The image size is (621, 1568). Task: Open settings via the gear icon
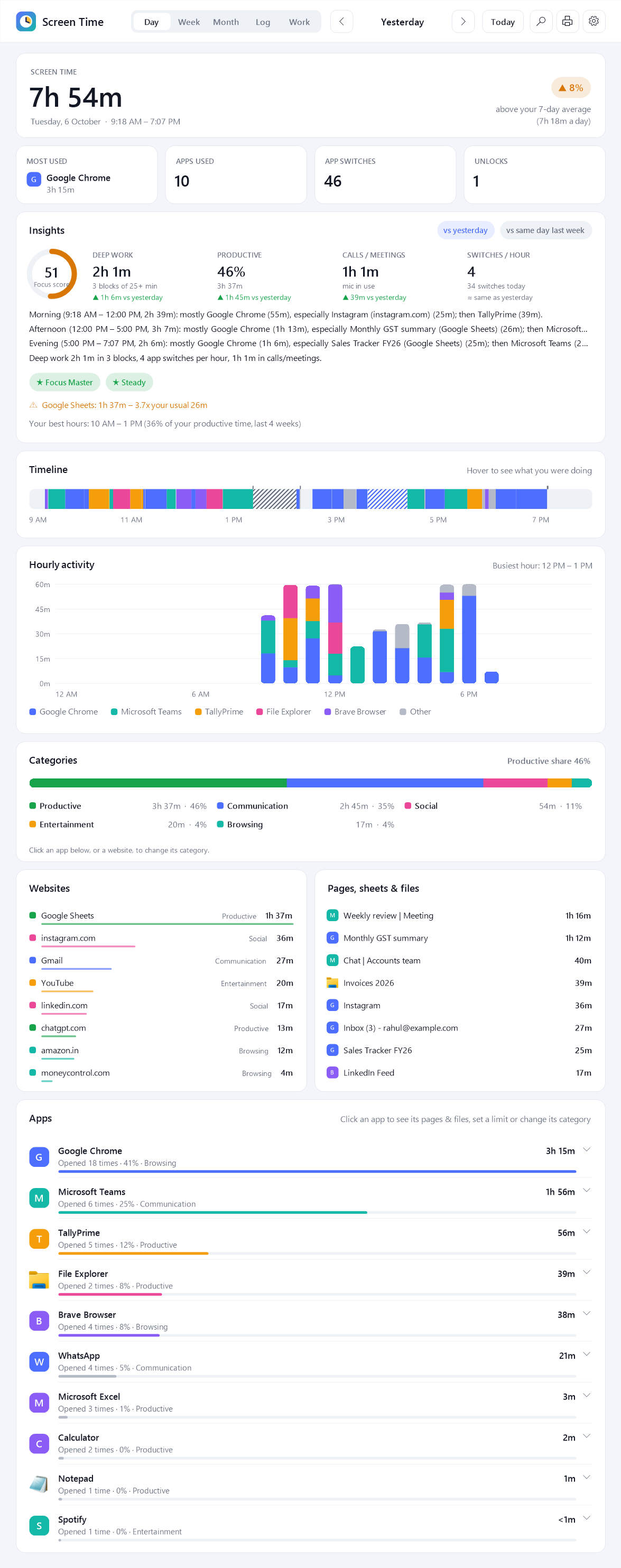(x=594, y=21)
